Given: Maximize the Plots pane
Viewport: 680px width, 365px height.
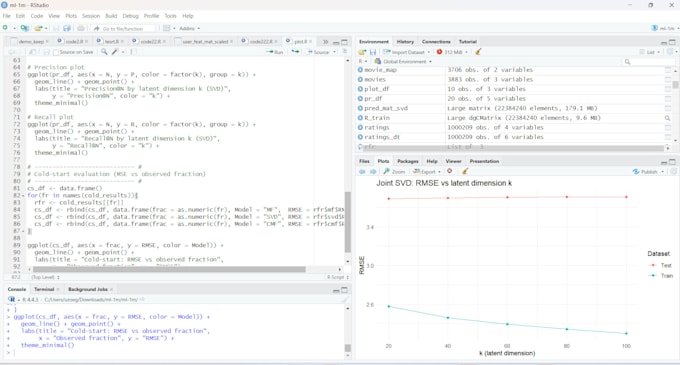Looking at the screenshot, I should pos(672,162).
